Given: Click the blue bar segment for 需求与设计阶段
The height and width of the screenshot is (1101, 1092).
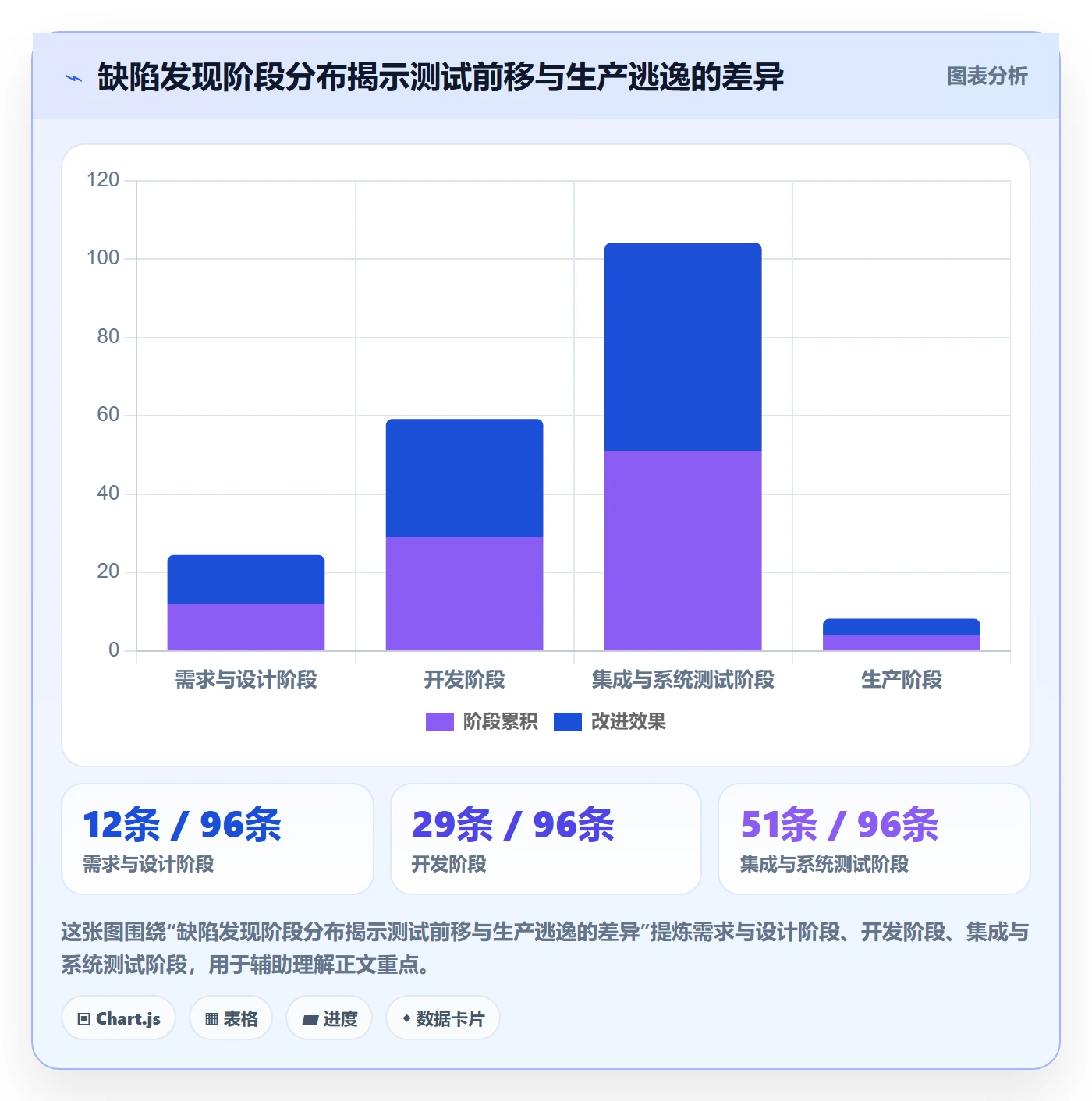Looking at the screenshot, I should tap(246, 579).
